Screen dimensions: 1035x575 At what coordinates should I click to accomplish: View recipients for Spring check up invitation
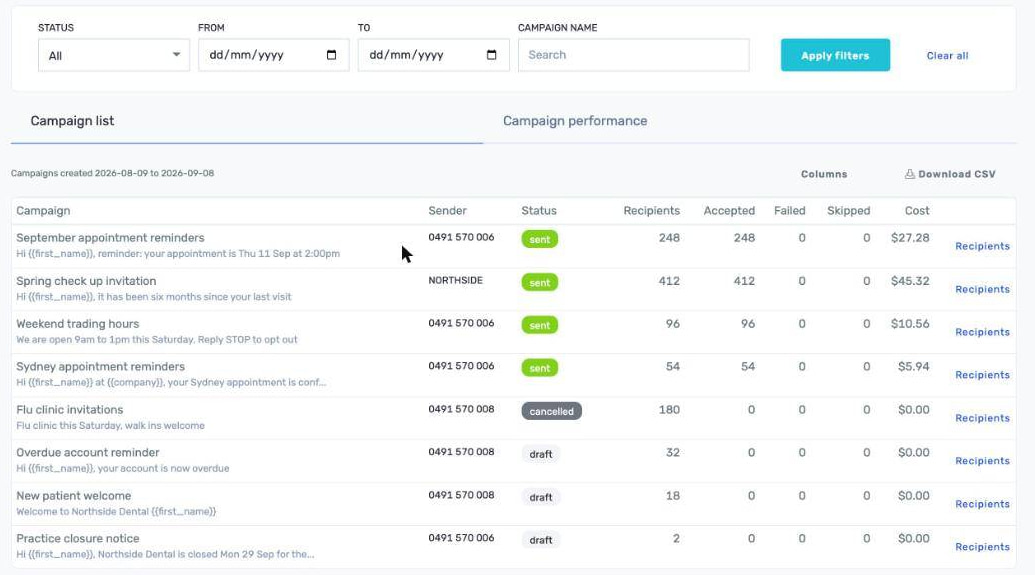[982, 289]
